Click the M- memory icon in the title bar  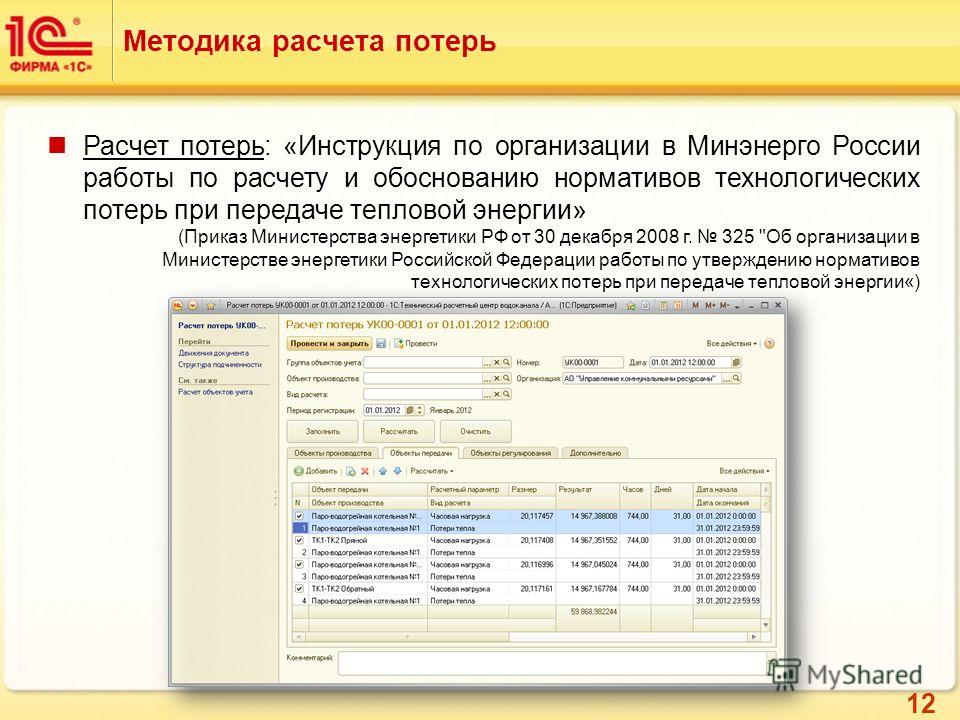pyautogui.click(x=725, y=305)
